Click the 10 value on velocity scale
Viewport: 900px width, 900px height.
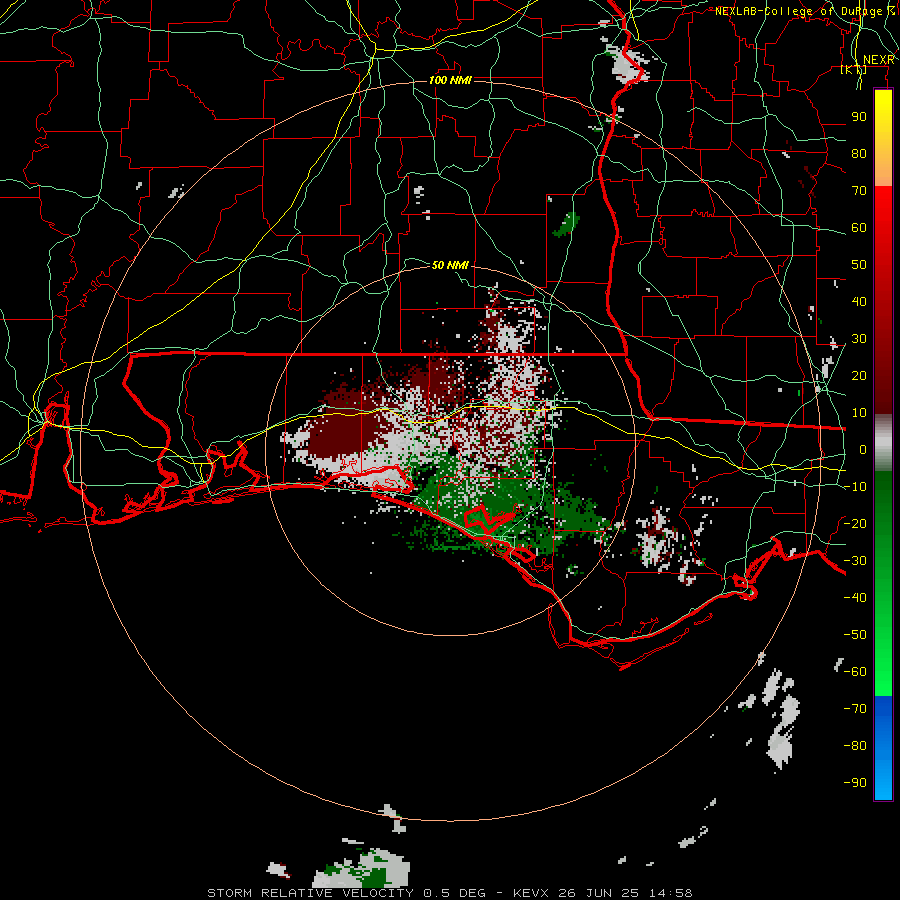859,413
